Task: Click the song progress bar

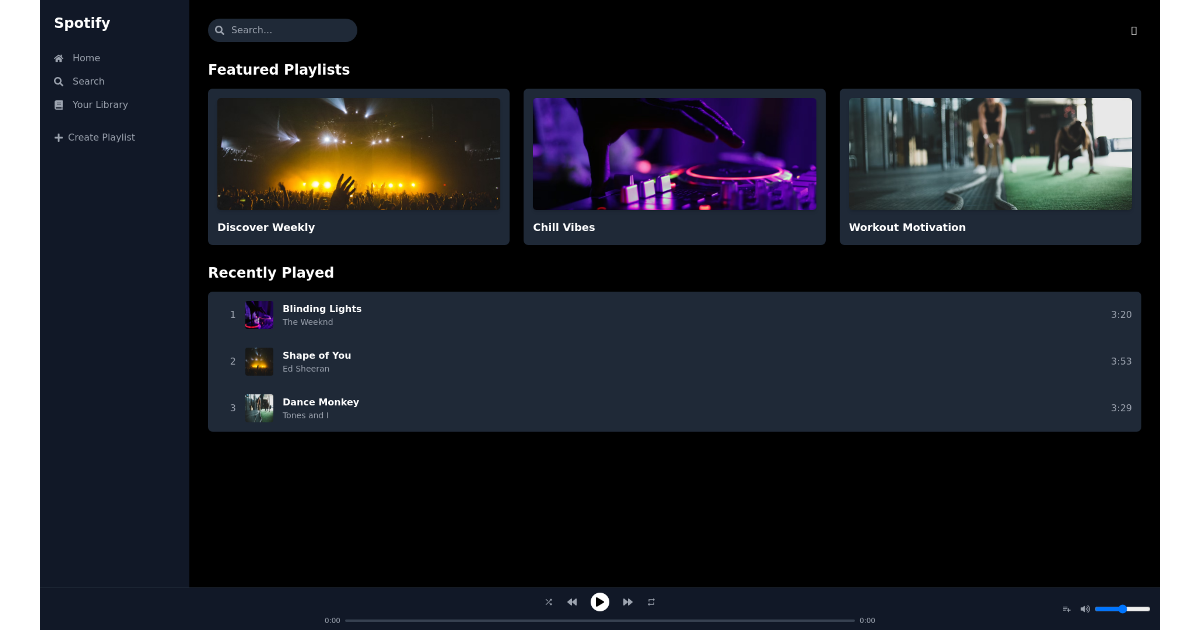Action: (x=600, y=620)
